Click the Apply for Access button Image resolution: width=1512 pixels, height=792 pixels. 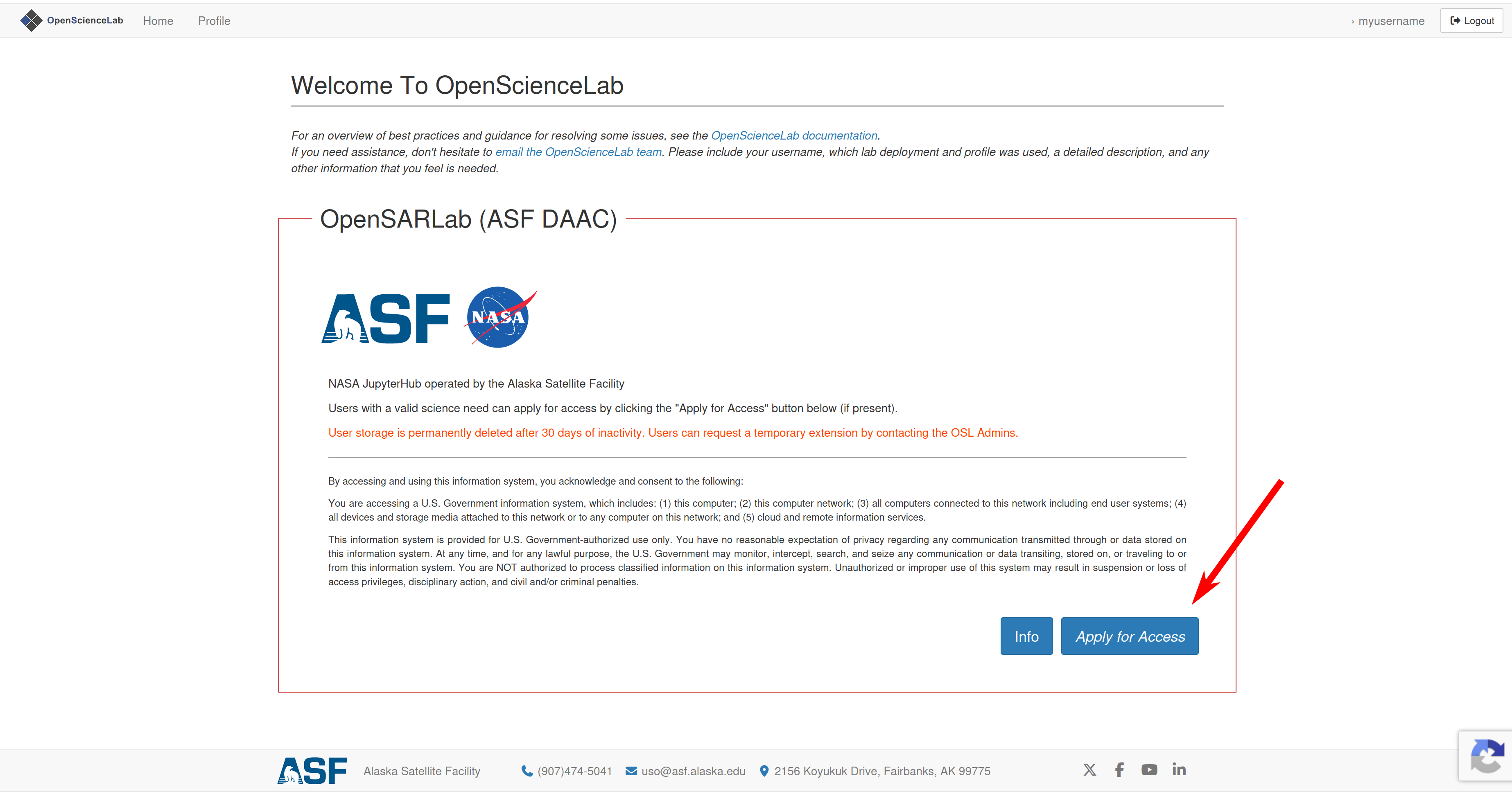click(1130, 636)
